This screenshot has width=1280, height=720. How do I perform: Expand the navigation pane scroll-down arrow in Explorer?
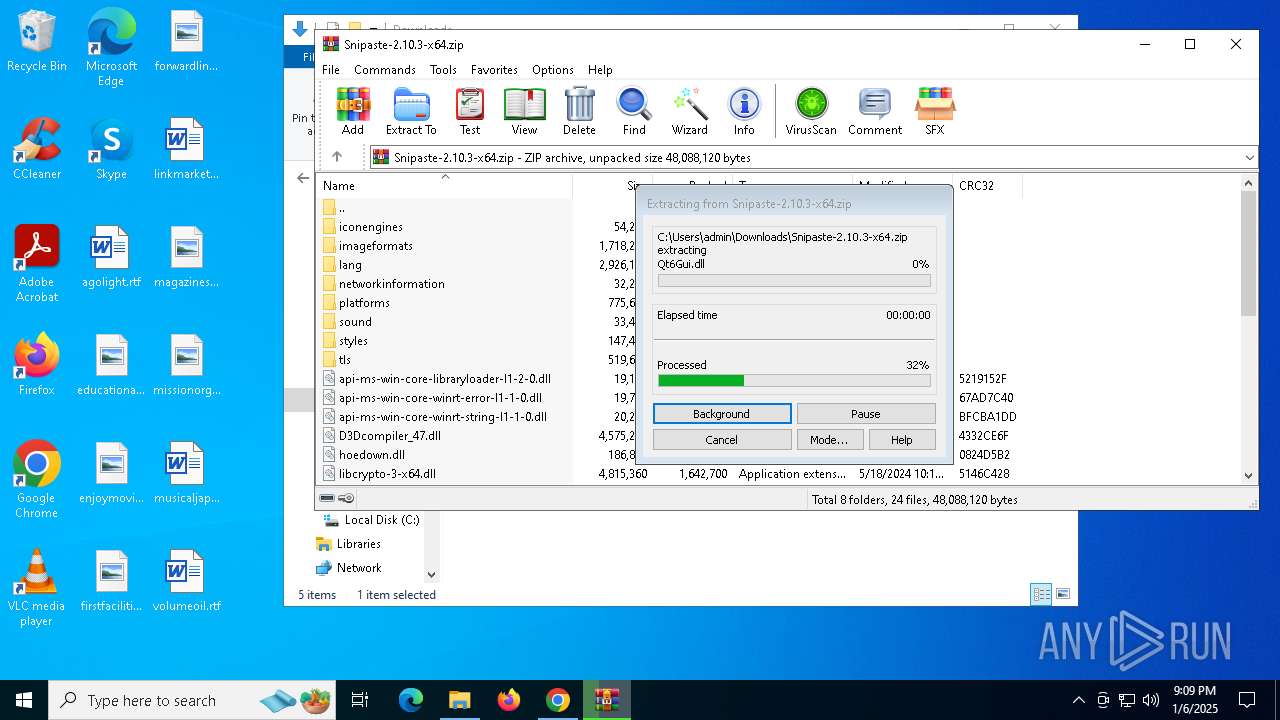coord(431,574)
